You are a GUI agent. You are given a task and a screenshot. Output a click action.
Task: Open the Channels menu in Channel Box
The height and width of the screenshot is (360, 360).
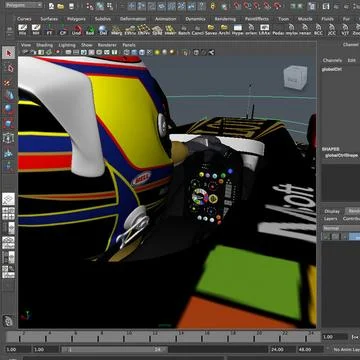(x=332, y=60)
